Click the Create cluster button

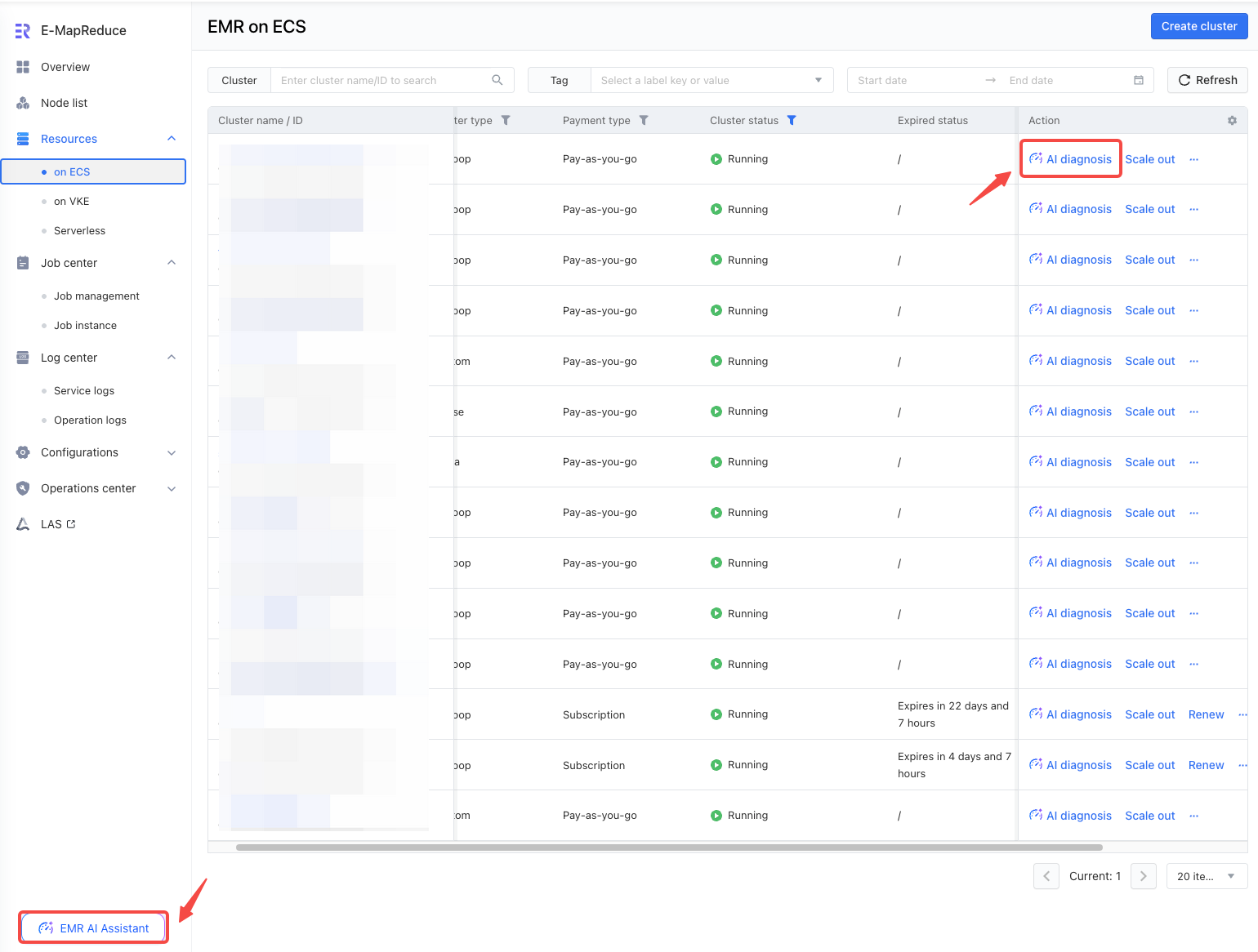pyautogui.click(x=1199, y=26)
